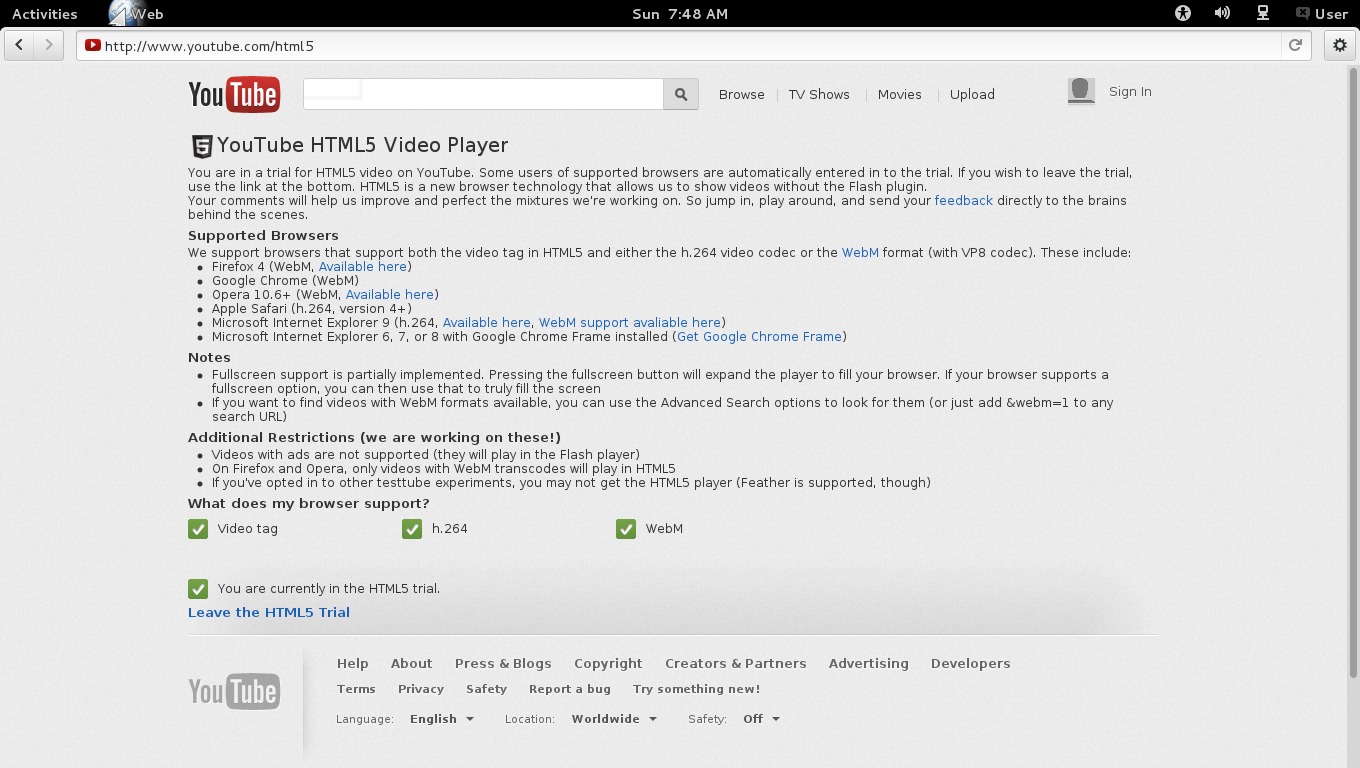Viewport: 1360px width, 768px height.
Task: Open the feedback link in the intro paragraph
Action: (x=963, y=200)
